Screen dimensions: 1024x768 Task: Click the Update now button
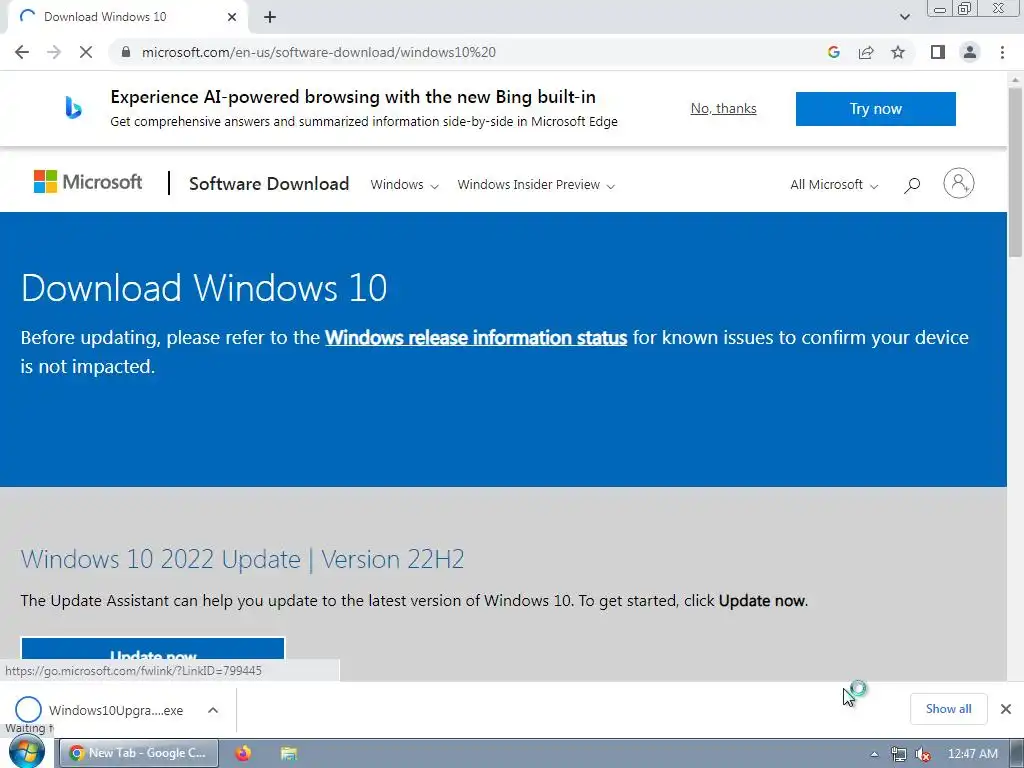tap(153, 649)
